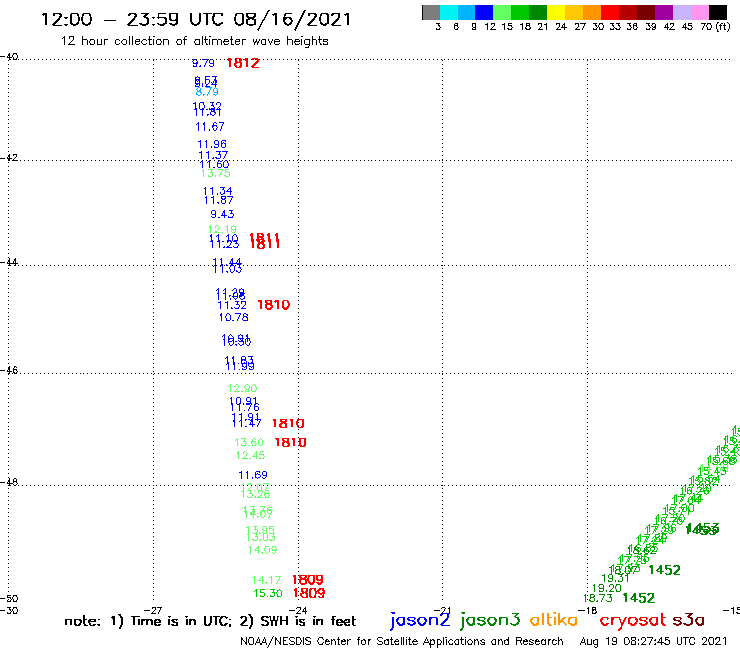The width and height of the screenshot is (740, 650).
Task: Click the longitude axis label -24
Action: click(298, 610)
